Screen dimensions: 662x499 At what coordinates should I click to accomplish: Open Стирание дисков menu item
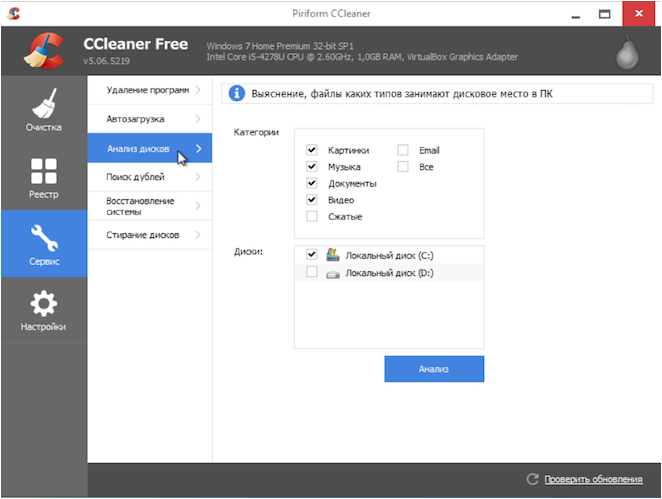pyautogui.click(x=150, y=235)
